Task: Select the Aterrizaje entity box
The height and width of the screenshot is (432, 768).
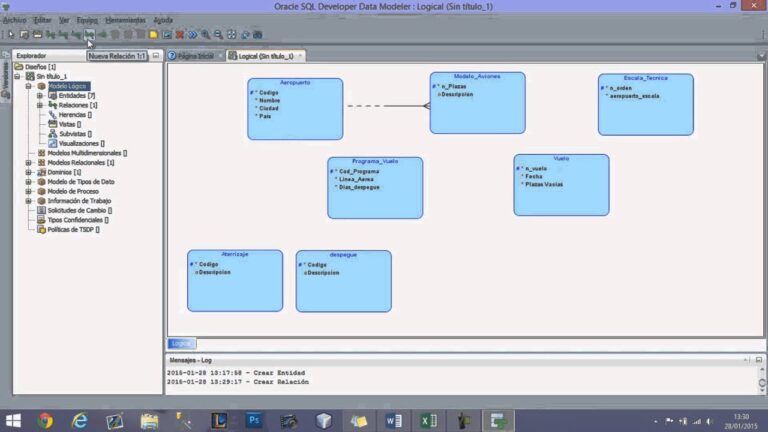Action: click(235, 281)
